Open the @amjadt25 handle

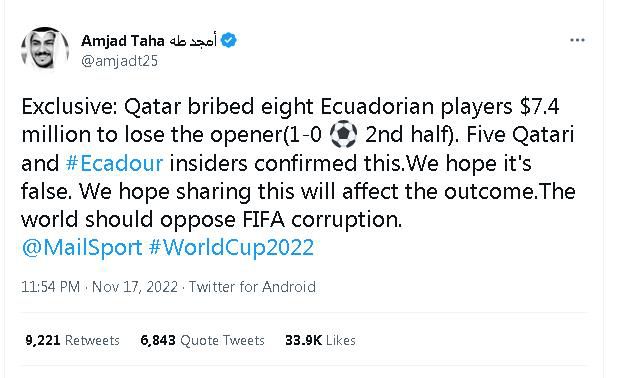[119, 61]
